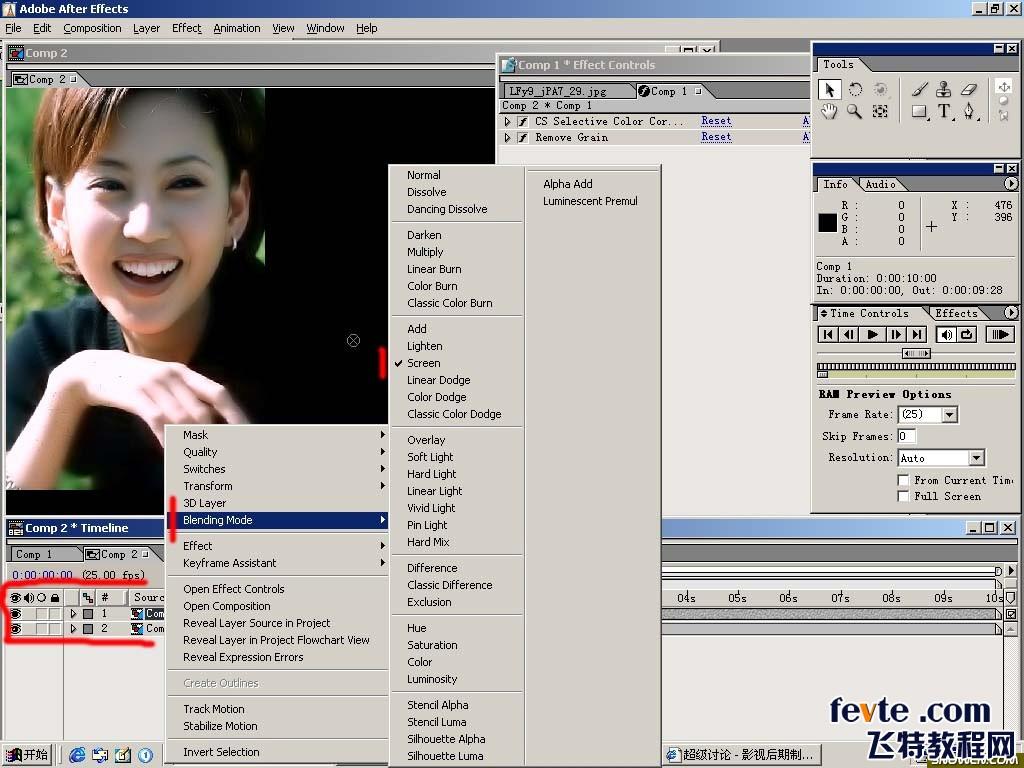Image resolution: width=1024 pixels, height=768 pixels.
Task: Select the arrow Selection tool
Action: pyautogui.click(x=829, y=89)
